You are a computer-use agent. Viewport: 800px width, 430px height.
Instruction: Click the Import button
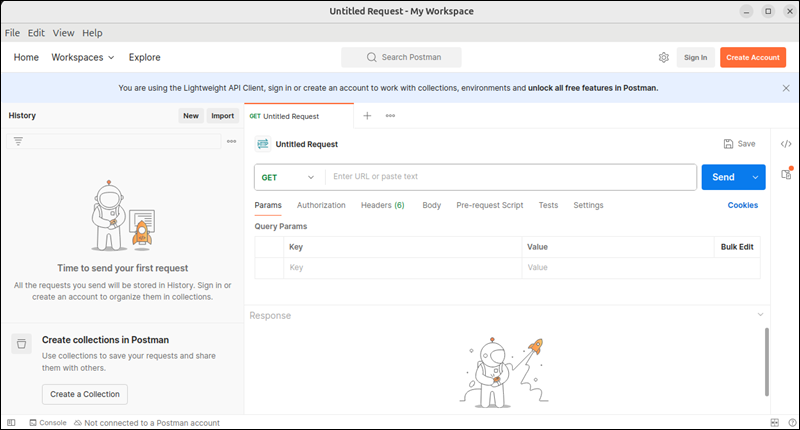pos(222,116)
